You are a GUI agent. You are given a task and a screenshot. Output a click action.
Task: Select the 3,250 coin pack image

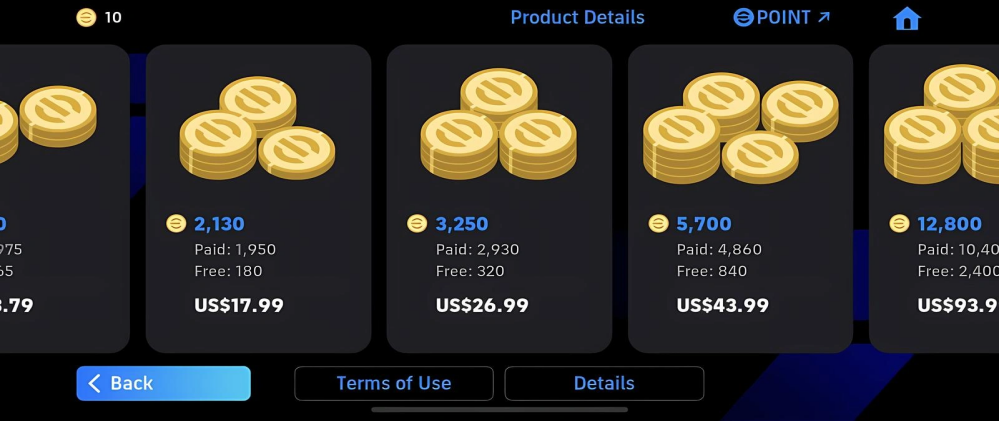[x=498, y=127]
